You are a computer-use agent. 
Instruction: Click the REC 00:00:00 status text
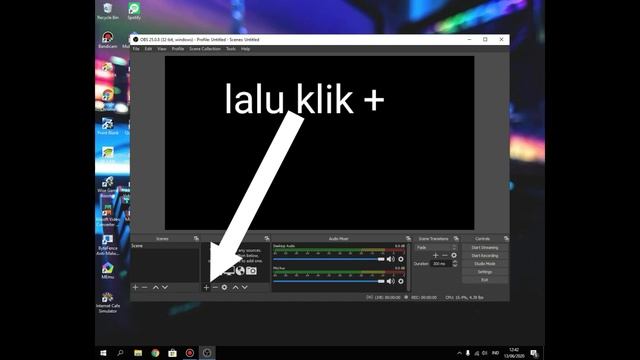423,298
